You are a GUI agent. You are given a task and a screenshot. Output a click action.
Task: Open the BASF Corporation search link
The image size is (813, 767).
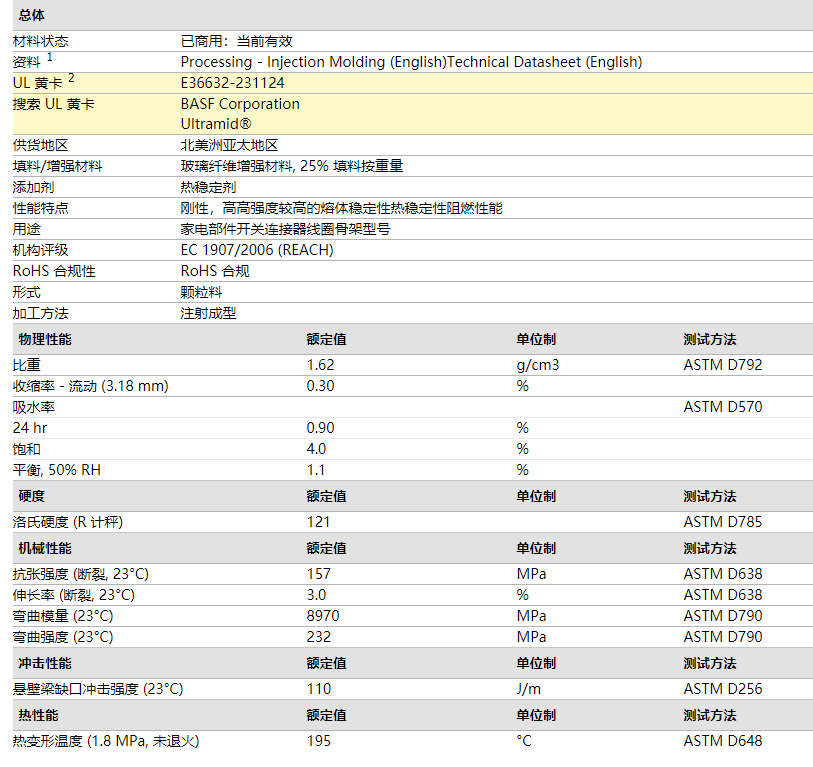[x=240, y=104]
